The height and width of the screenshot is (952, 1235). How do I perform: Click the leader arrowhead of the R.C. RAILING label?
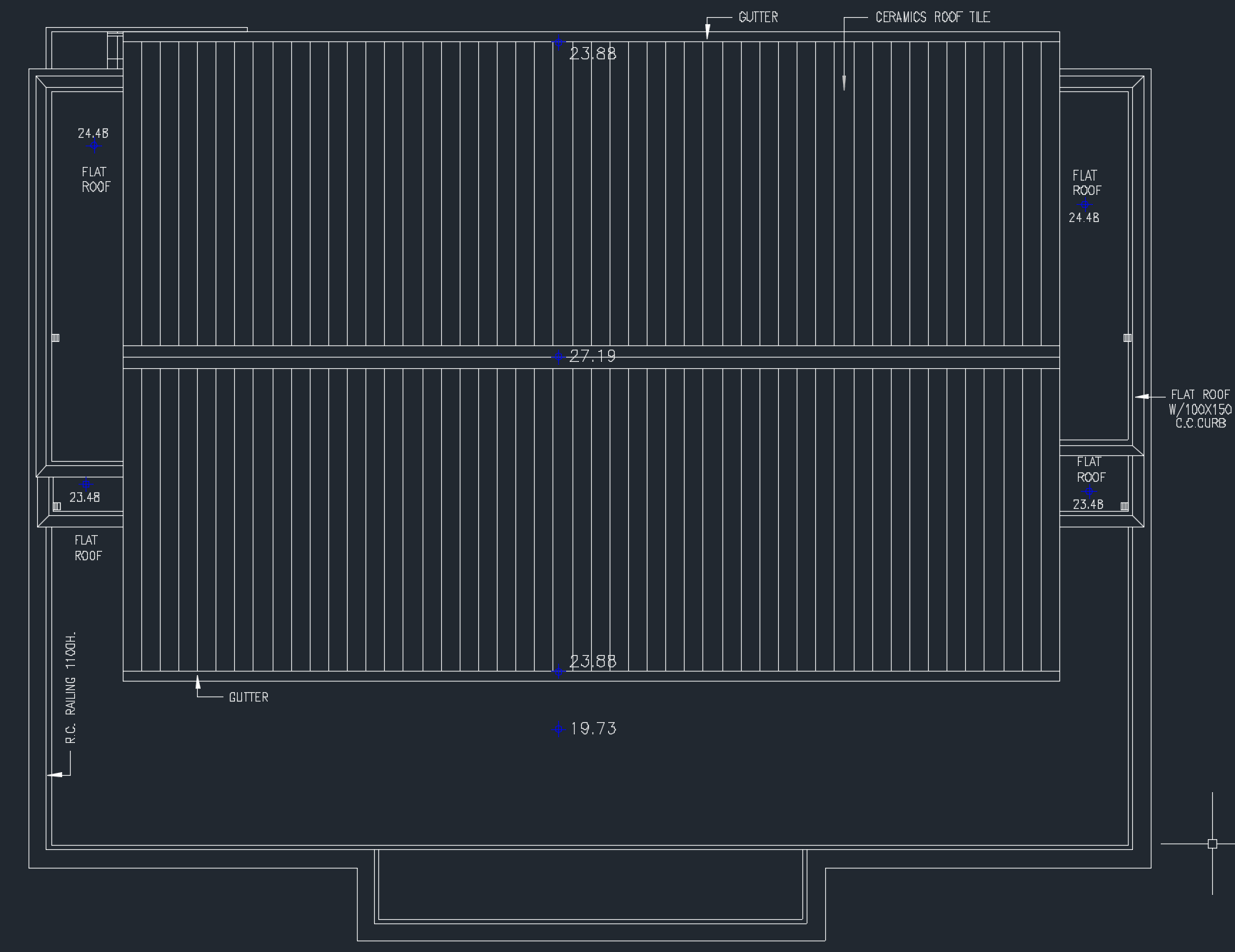click(x=54, y=774)
